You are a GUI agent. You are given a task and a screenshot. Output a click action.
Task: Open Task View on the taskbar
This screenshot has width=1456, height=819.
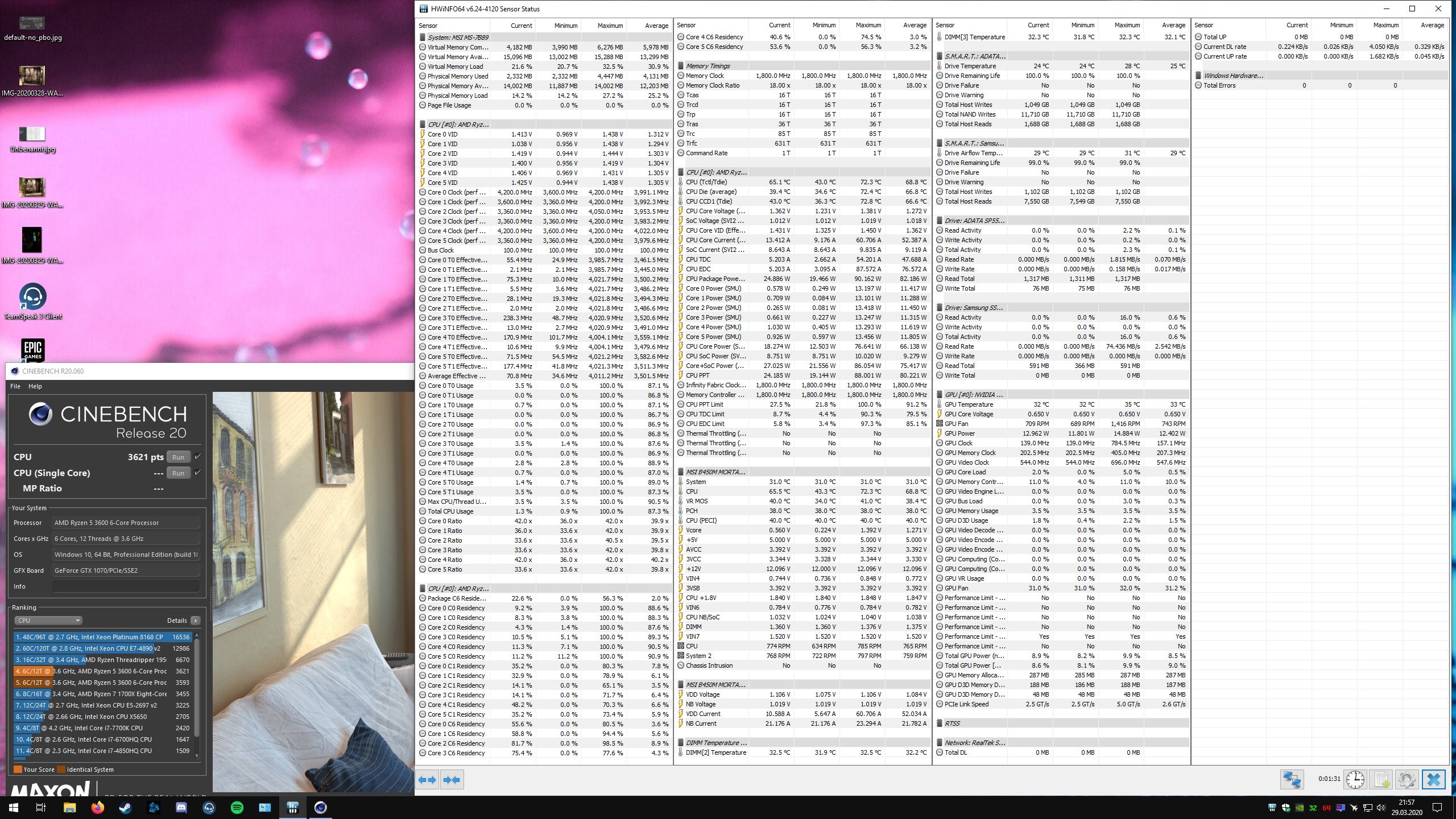[41, 807]
